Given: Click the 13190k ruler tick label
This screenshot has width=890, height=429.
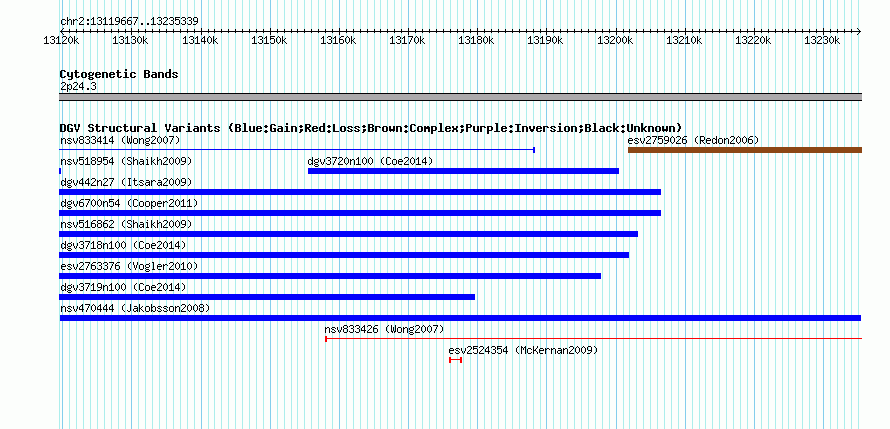Looking at the screenshot, I should [545, 40].
